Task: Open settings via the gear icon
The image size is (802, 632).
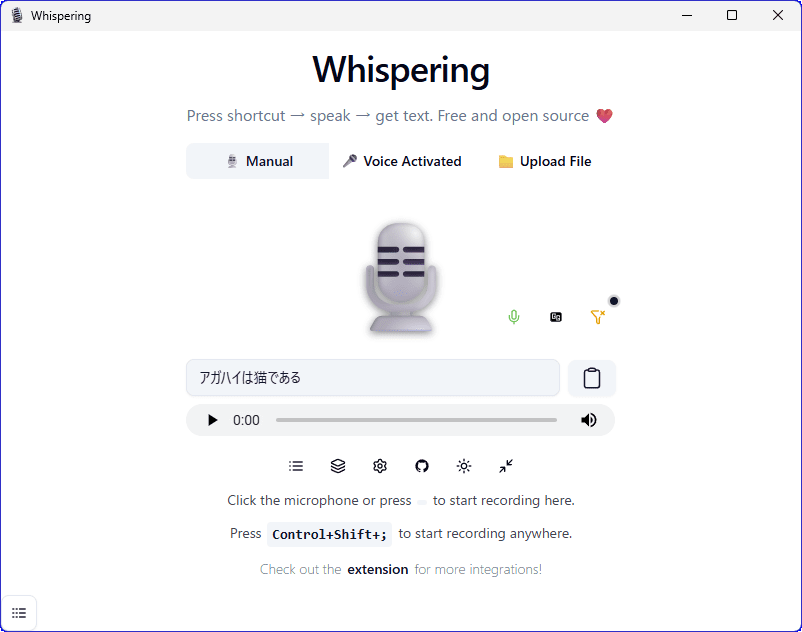Action: [380, 466]
